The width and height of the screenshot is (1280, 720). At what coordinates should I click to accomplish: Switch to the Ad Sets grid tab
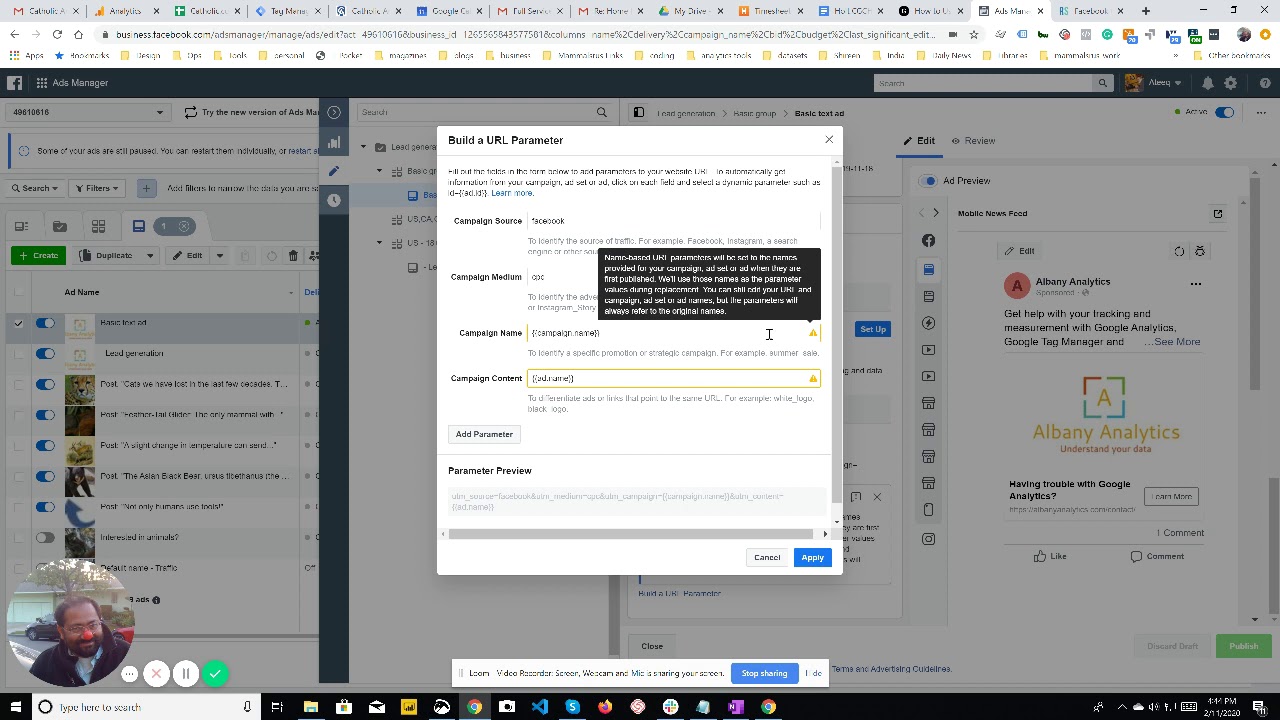point(98,226)
